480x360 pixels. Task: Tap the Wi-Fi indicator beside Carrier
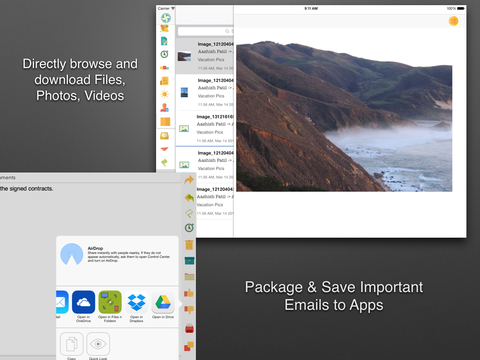click(x=173, y=8)
